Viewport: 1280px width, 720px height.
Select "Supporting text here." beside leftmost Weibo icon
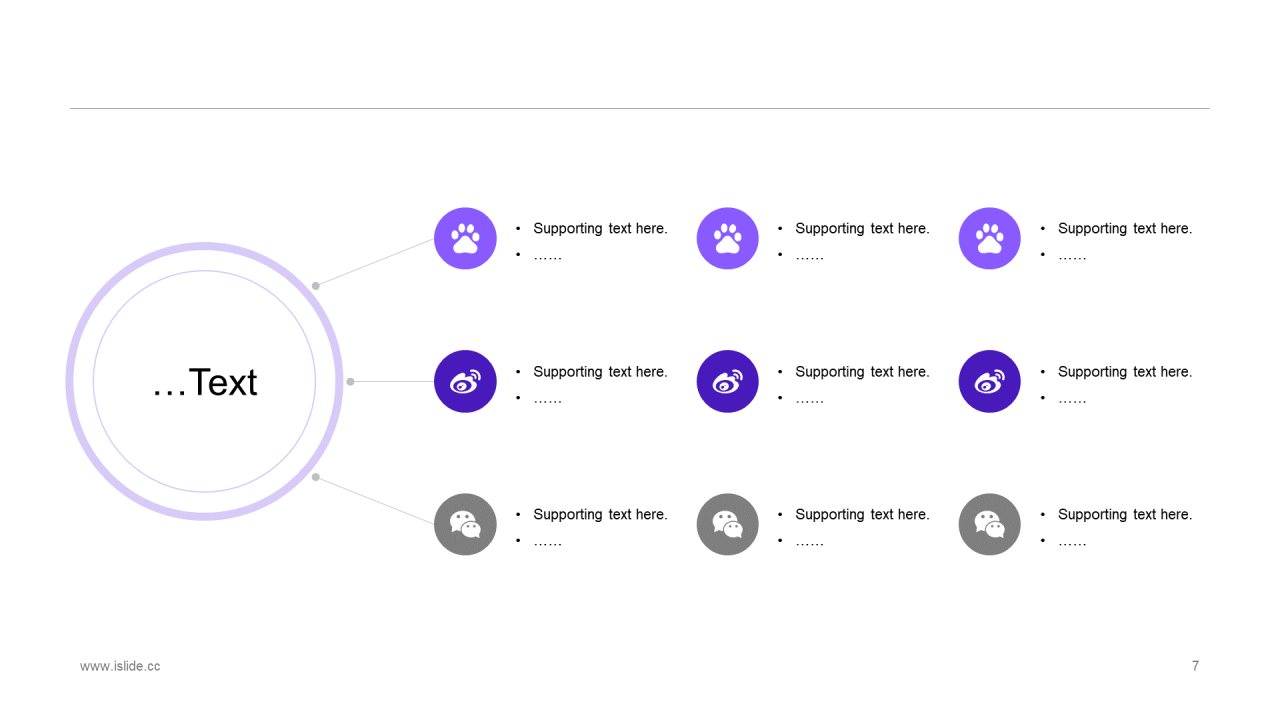[600, 372]
